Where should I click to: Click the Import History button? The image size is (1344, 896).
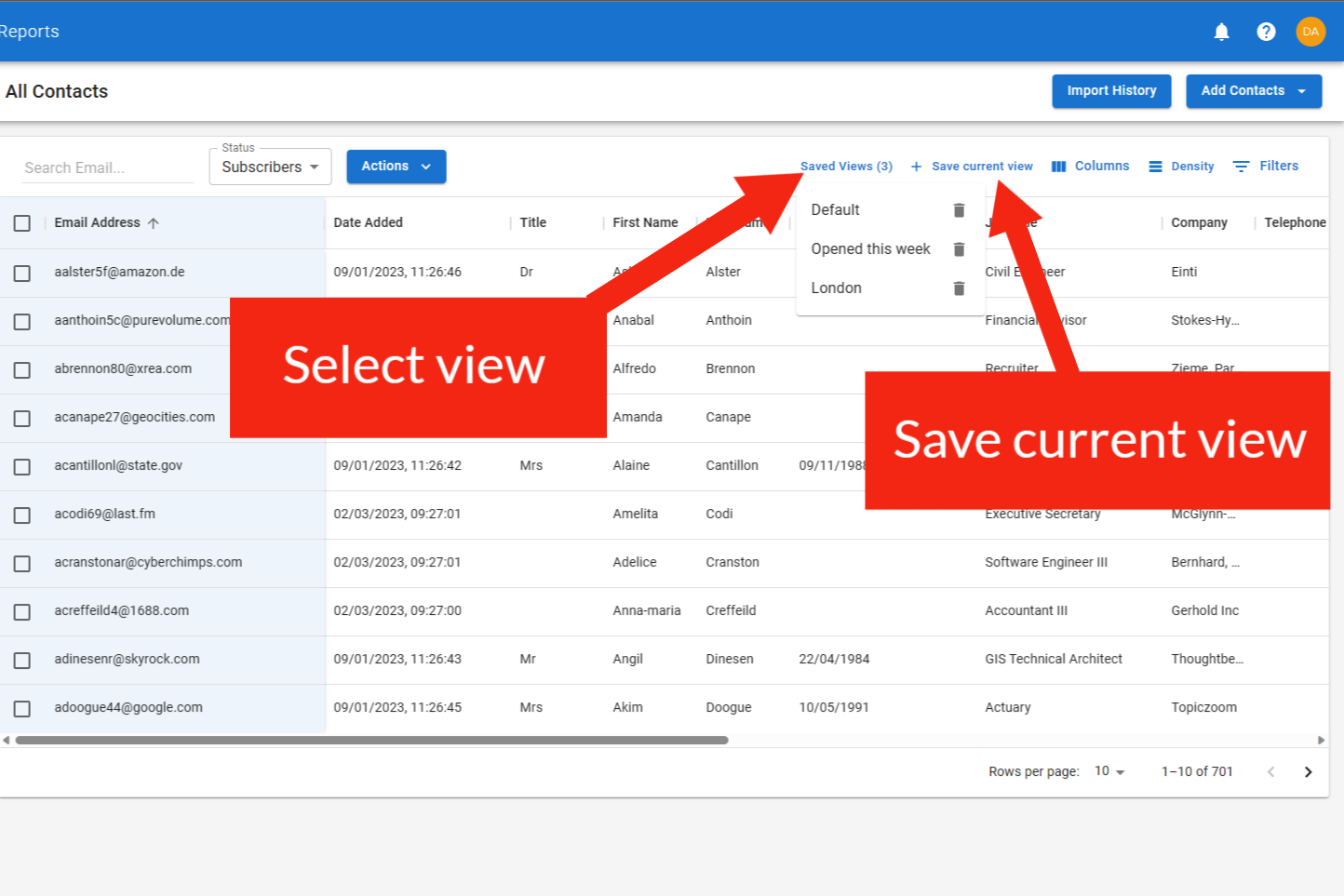click(x=1111, y=91)
